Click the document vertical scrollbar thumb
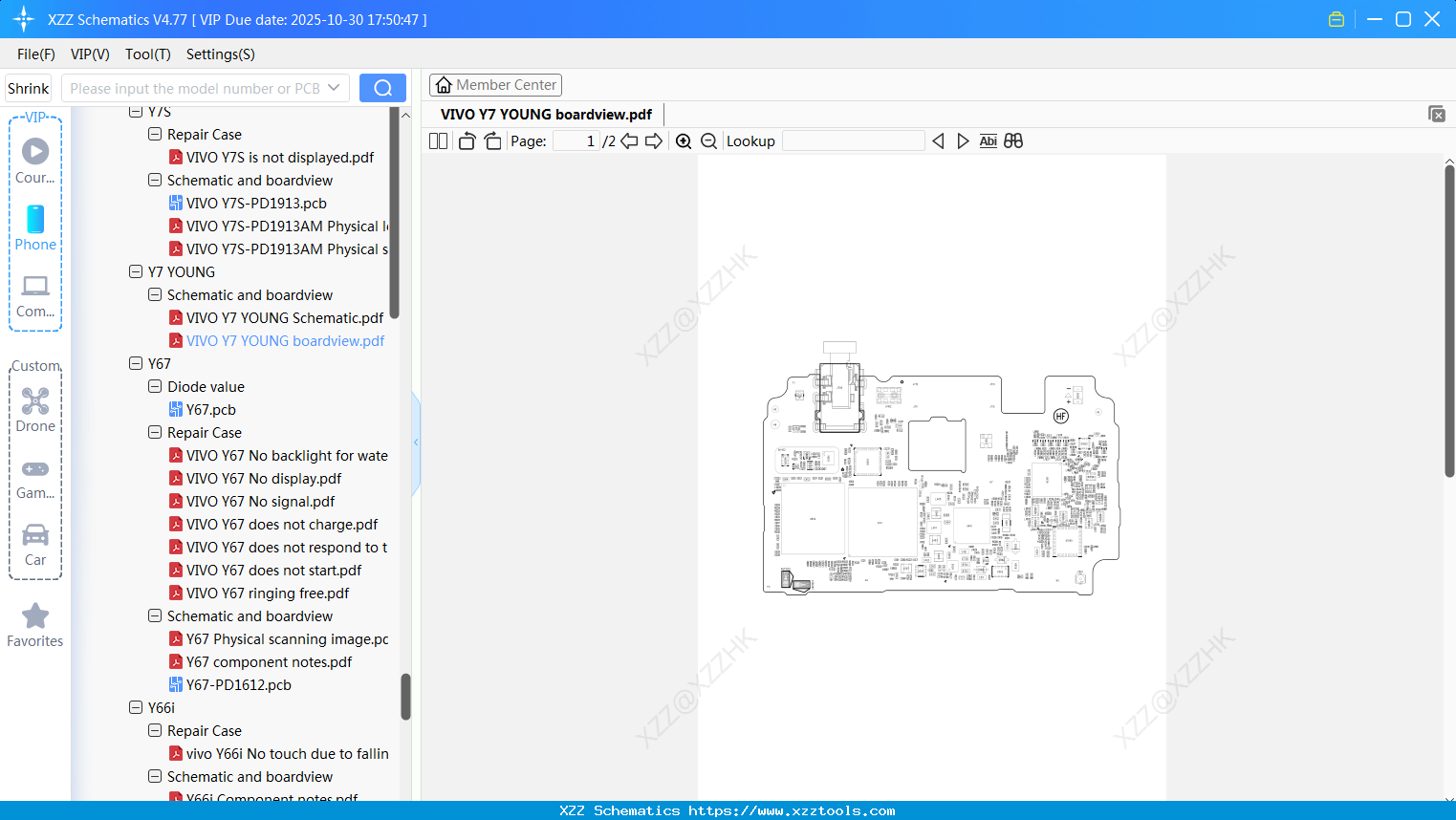The height and width of the screenshot is (820, 1456). pyautogui.click(x=1449, y=321)
